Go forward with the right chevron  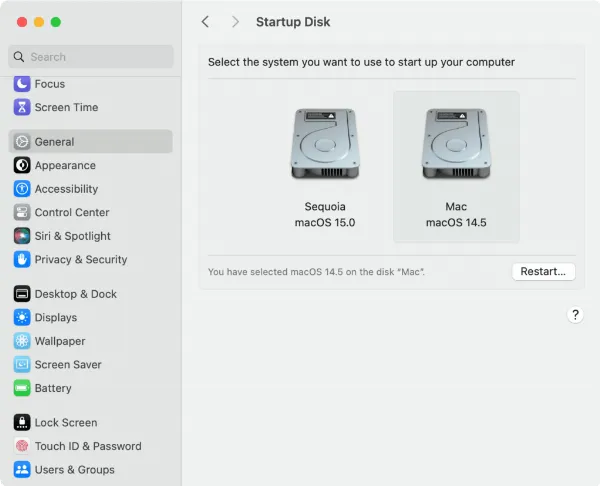[x=235, y=21]
